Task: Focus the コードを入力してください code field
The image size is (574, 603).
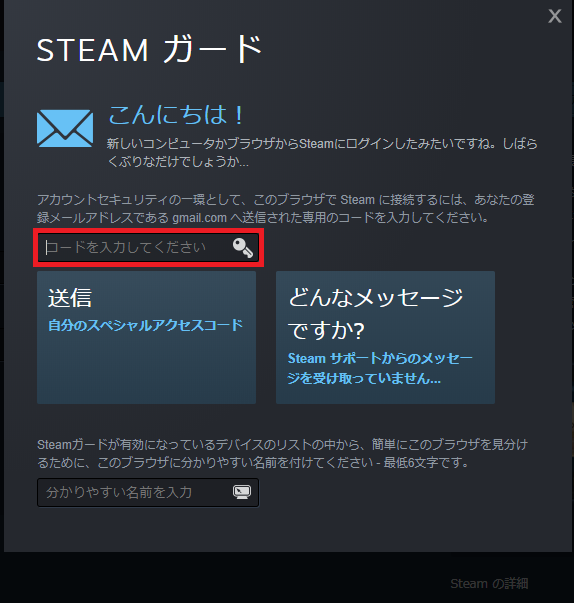Action: 148,247
